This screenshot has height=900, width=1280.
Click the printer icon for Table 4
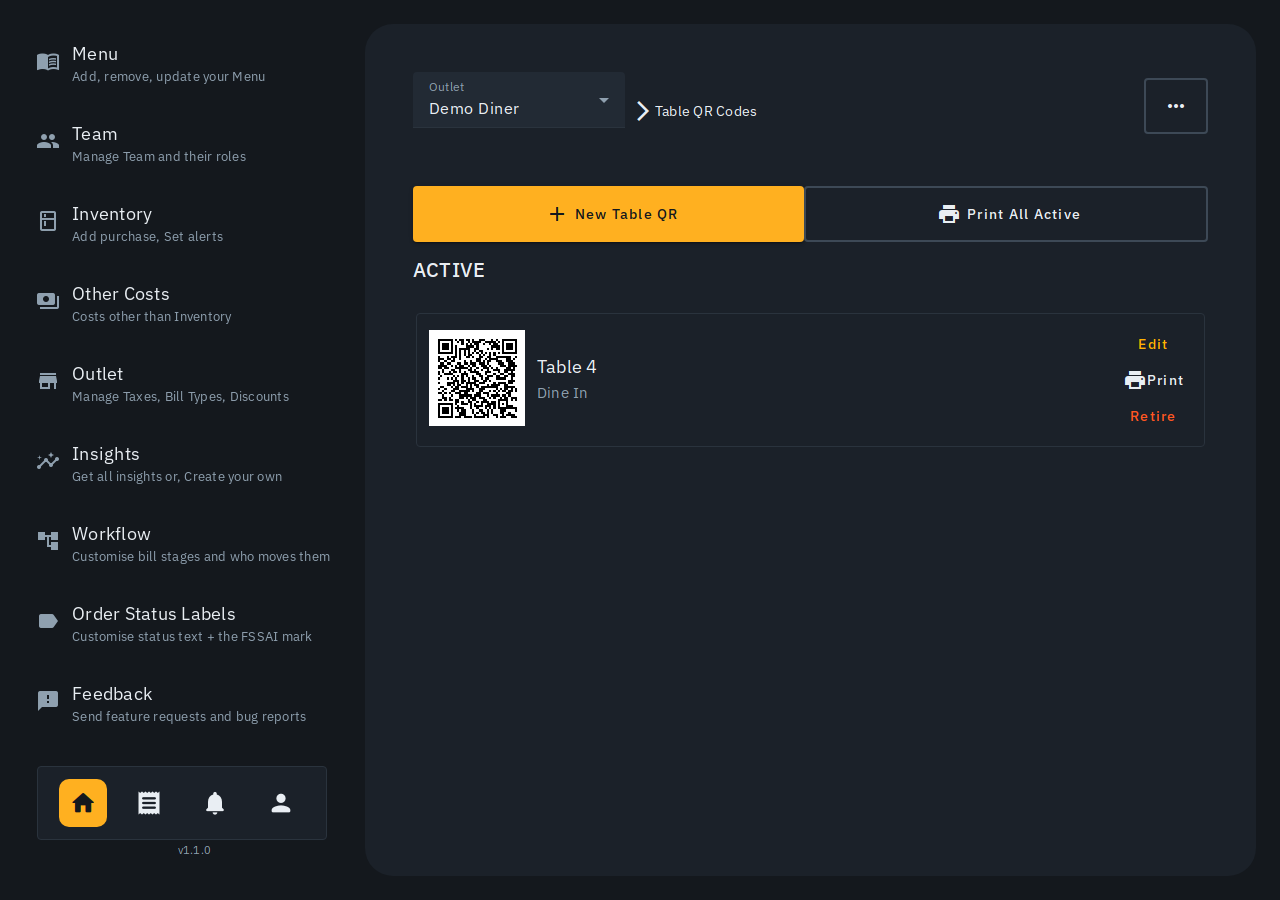pyautogui.click(x=1135, y=380)
